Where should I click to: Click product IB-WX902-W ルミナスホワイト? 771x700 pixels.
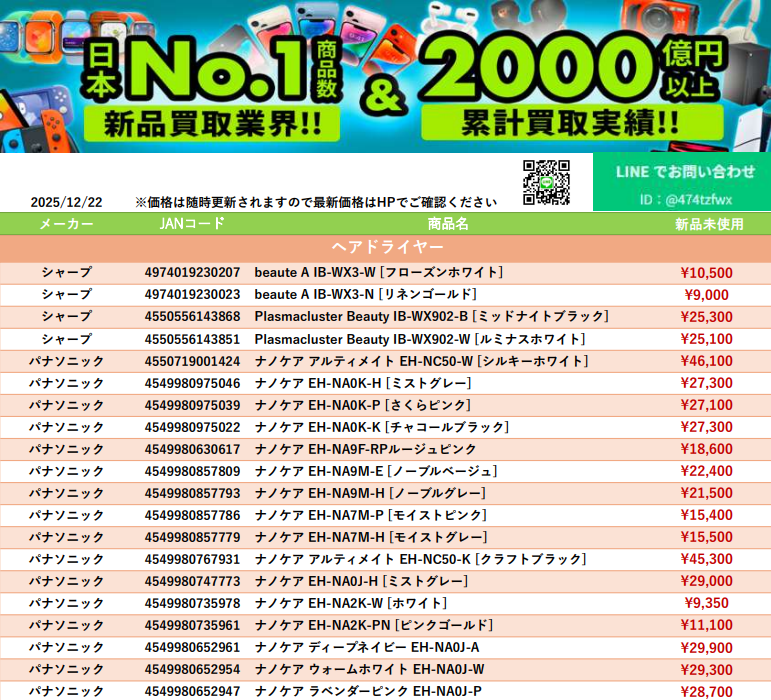(420, 339)
